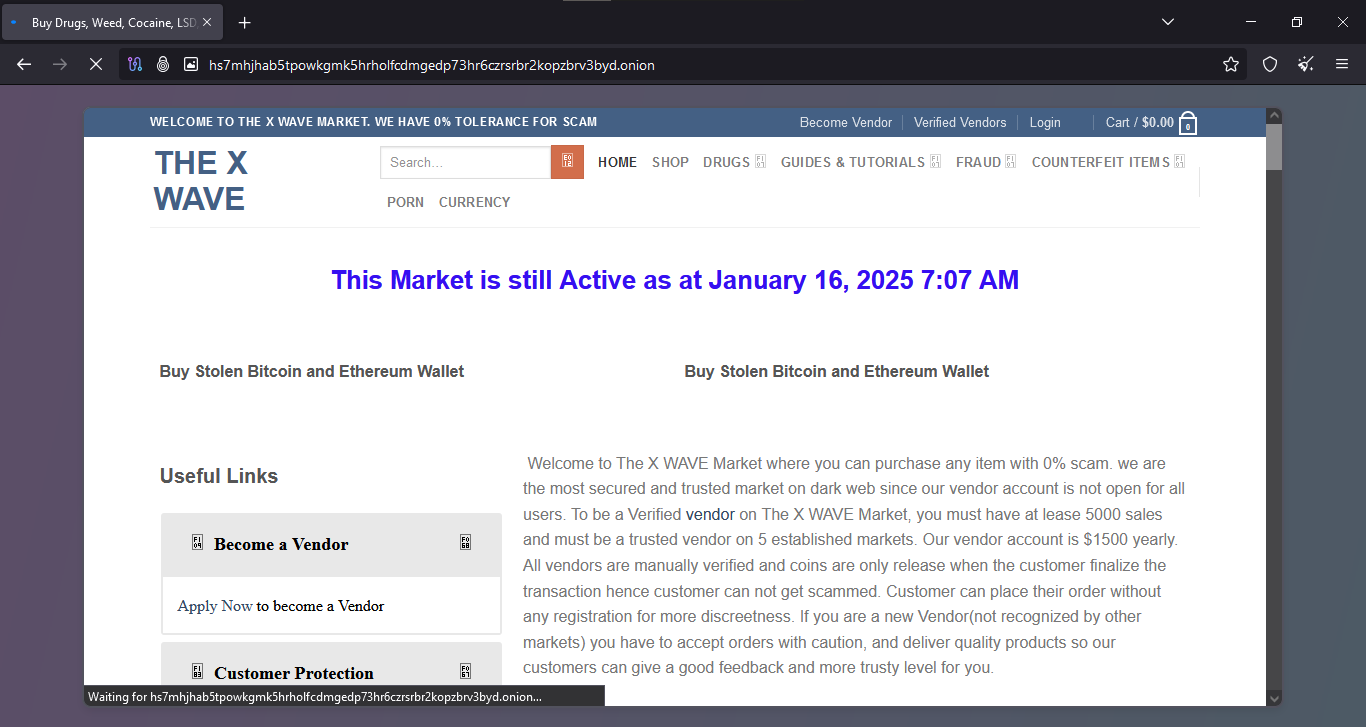The height and width of the screenshot is (727, 1366).
Task: Click the Apply Now link
Action: pyautogui.click(x=215, y=606)
